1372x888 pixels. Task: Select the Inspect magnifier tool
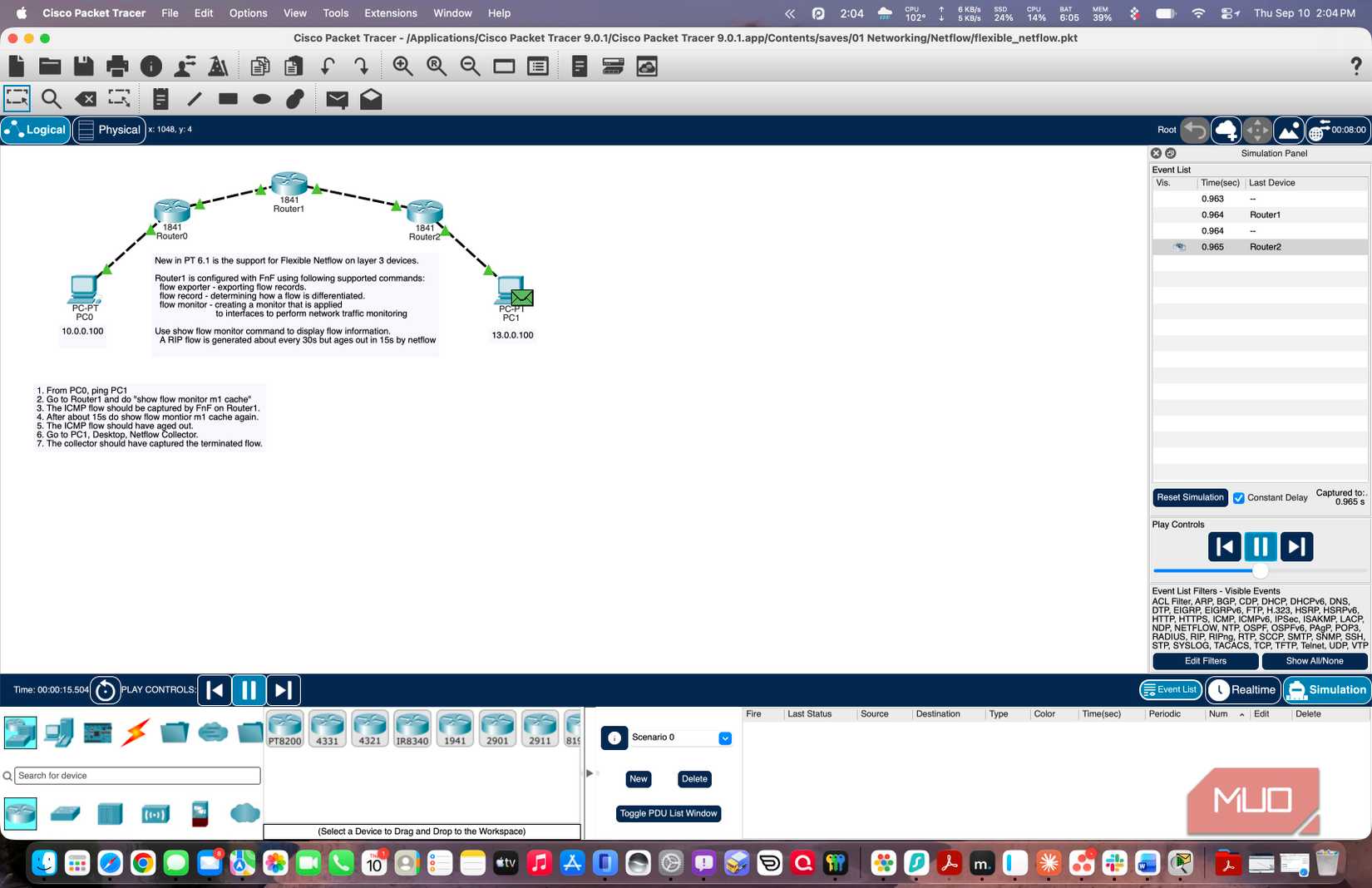click(52, 100)
